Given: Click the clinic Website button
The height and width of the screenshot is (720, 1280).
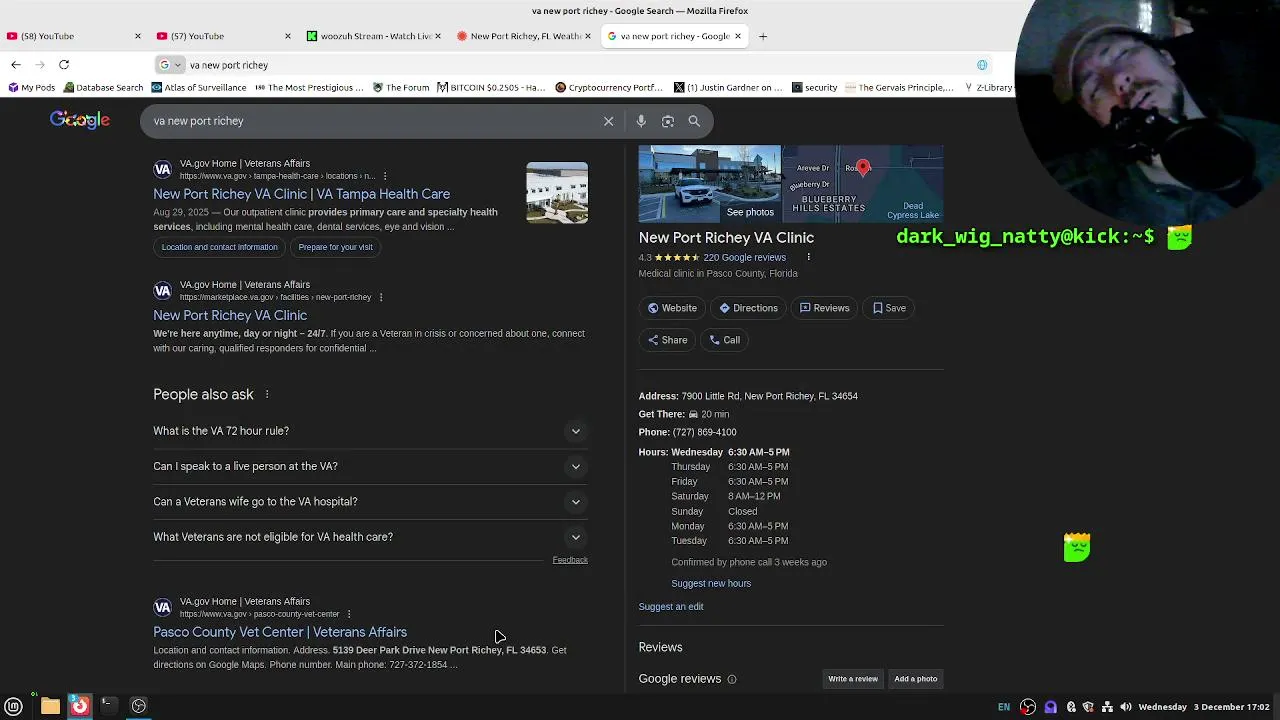Looking at the screenshot, I should [x=672, y=308].
